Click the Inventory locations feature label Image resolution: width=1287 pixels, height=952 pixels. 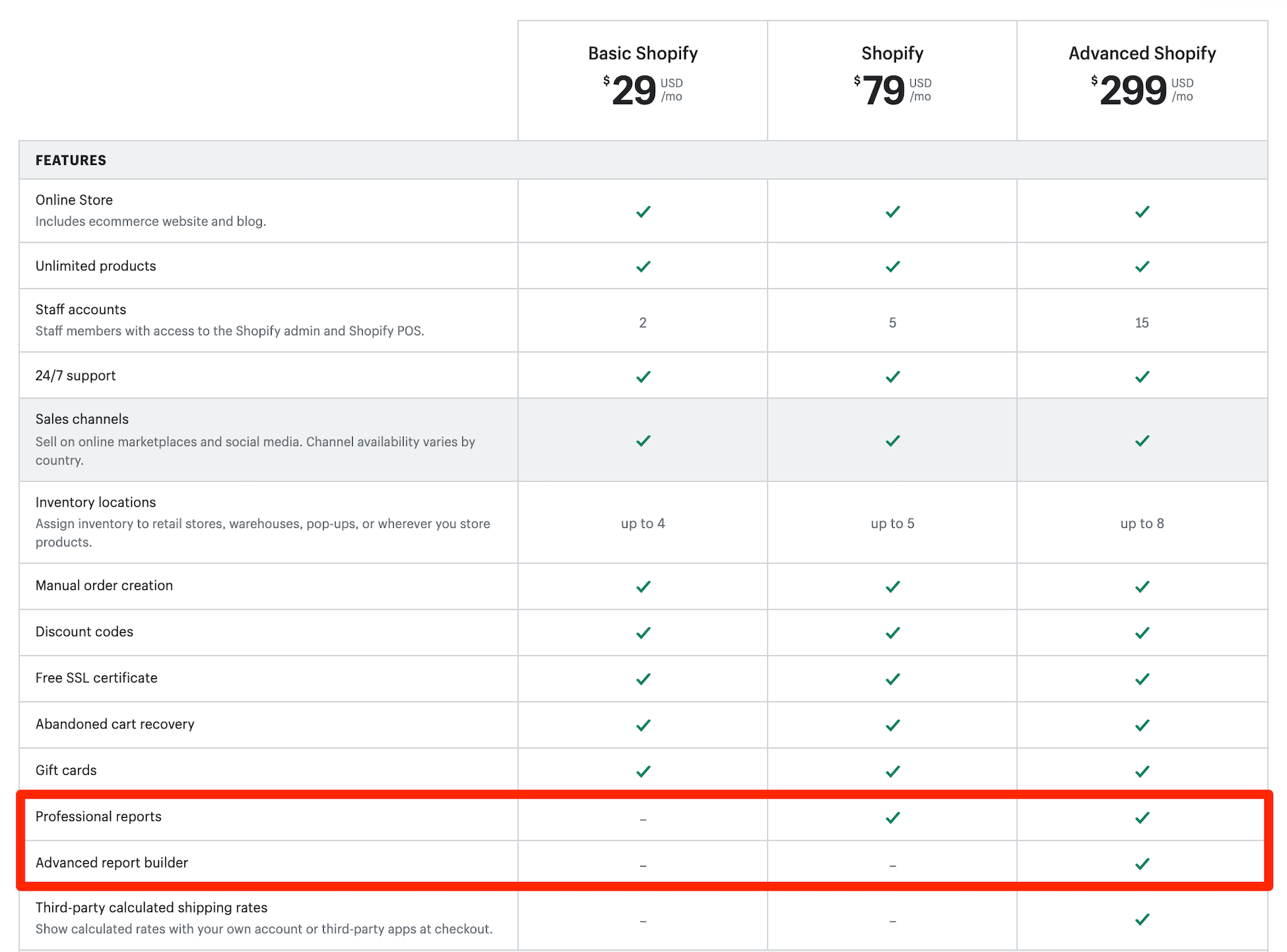pyautogui.click(x=95, y=502)
